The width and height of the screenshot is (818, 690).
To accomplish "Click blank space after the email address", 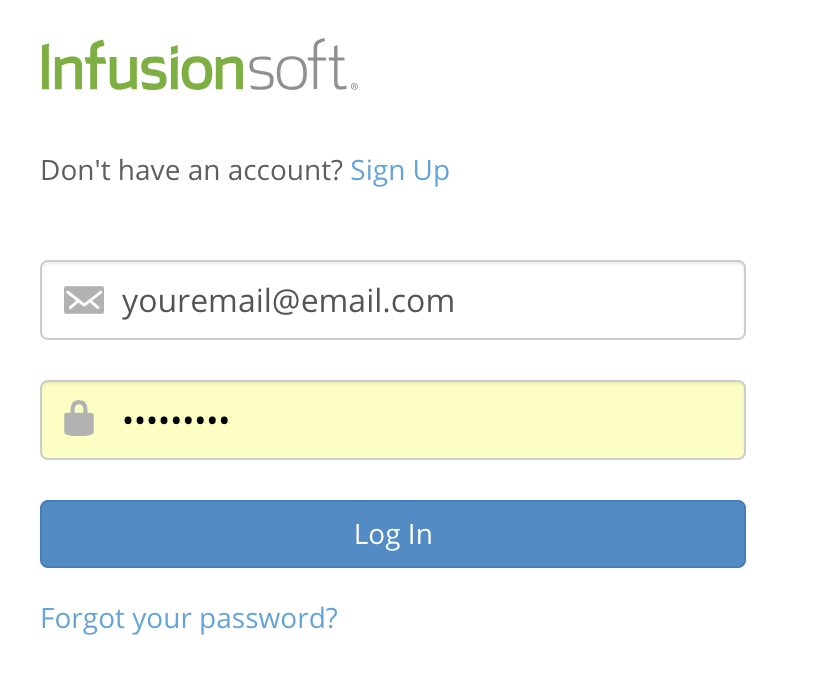I will pyautogui.click(x=595, y=300).
